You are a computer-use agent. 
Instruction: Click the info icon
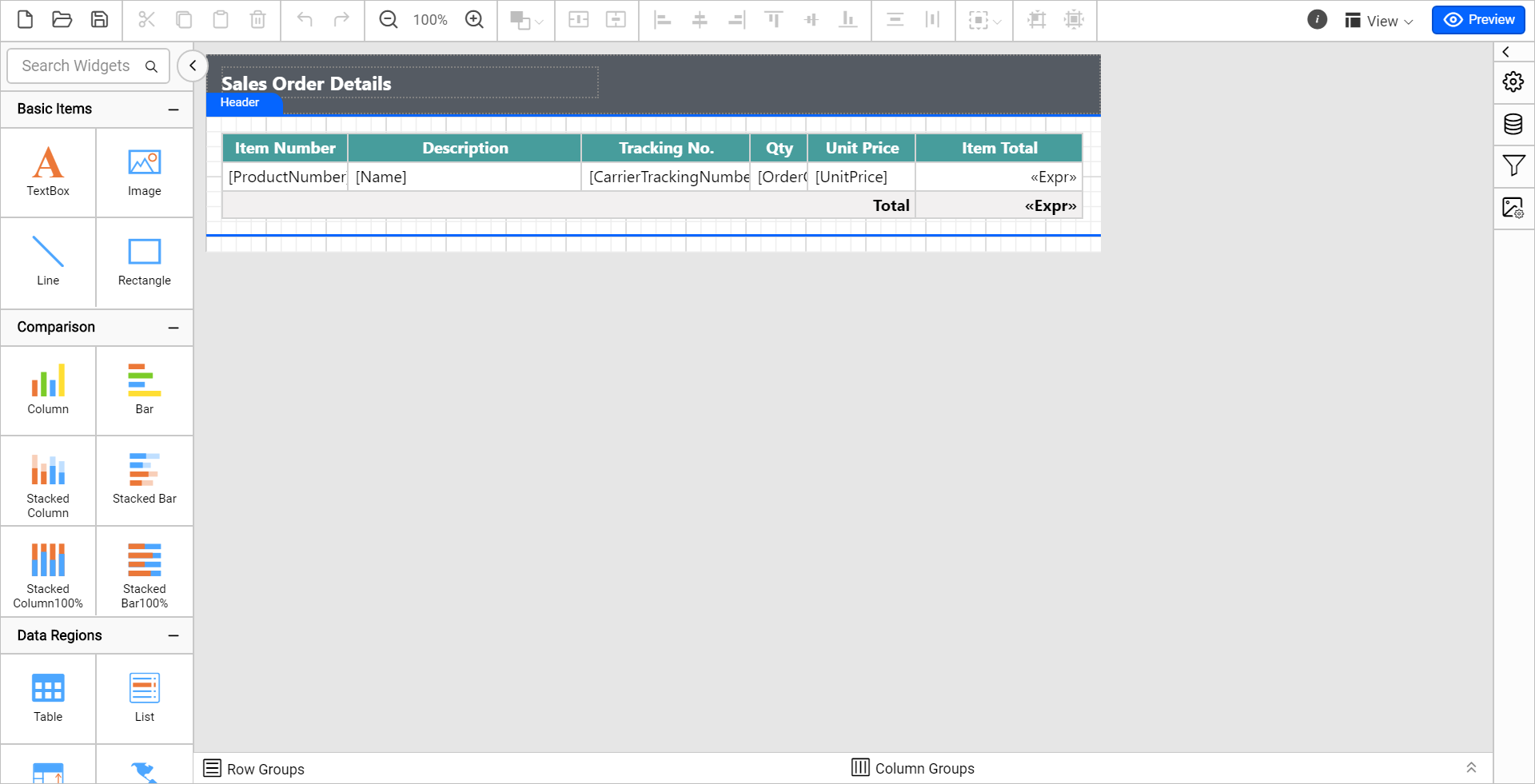1318,20
